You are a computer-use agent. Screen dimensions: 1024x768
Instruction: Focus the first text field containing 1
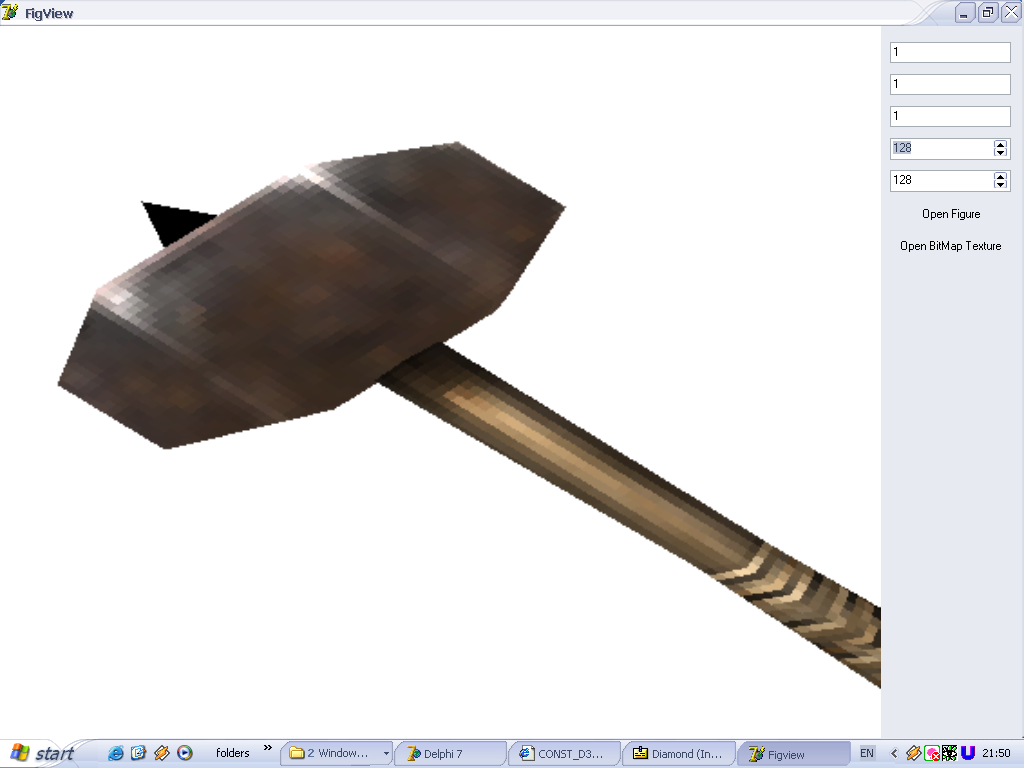[950, 52]
